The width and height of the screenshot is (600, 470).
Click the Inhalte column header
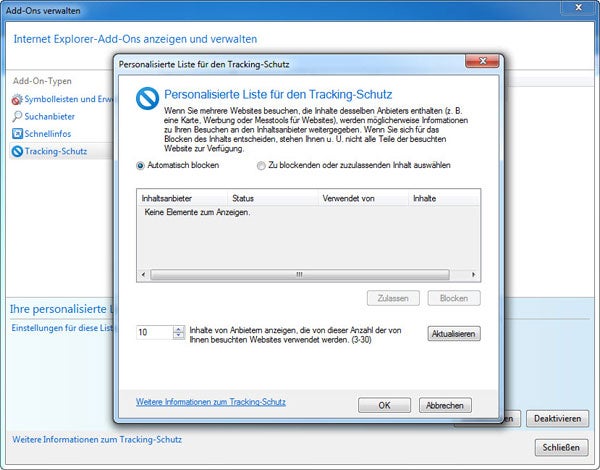pos(444,198)
